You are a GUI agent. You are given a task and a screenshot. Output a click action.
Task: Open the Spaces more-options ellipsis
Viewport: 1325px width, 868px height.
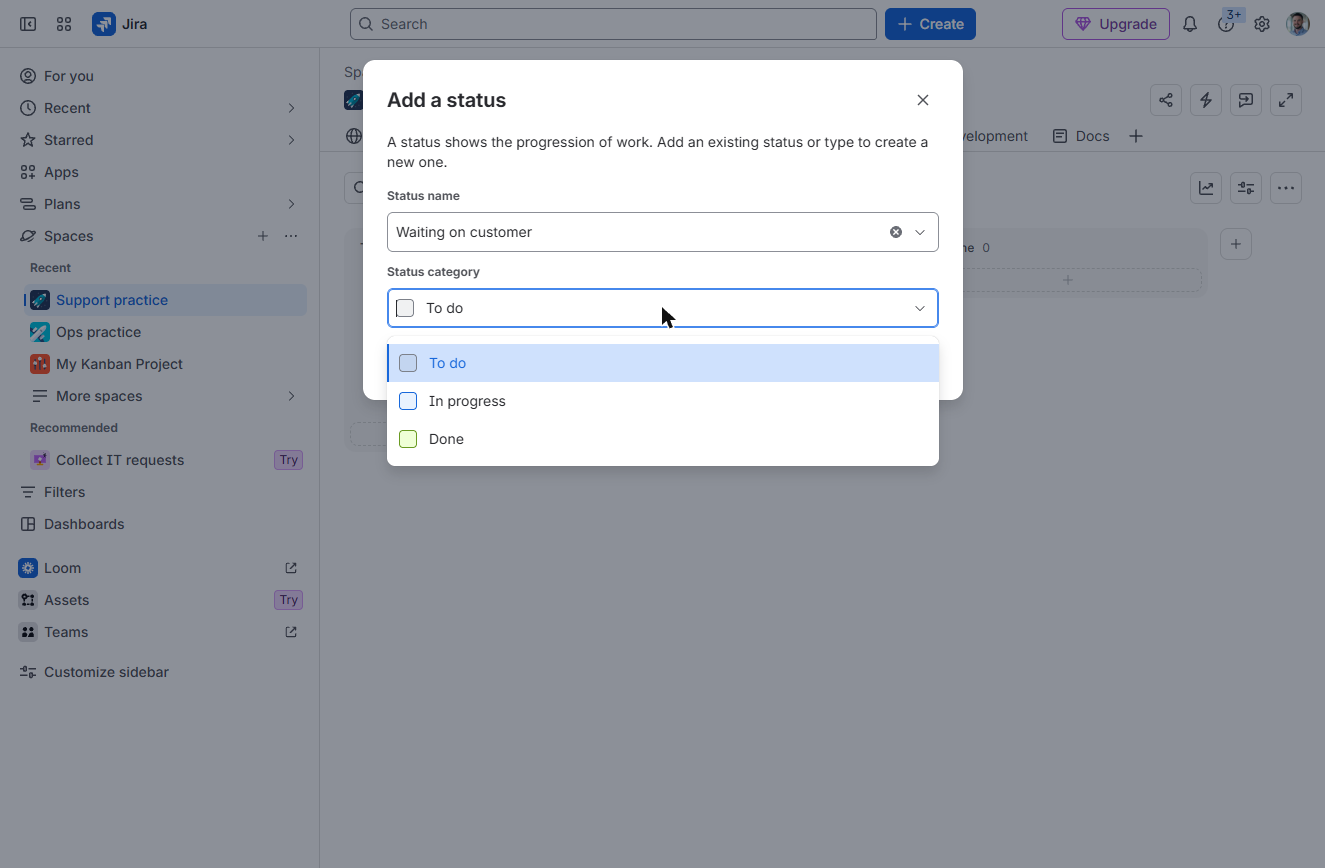tap(291, 236)
